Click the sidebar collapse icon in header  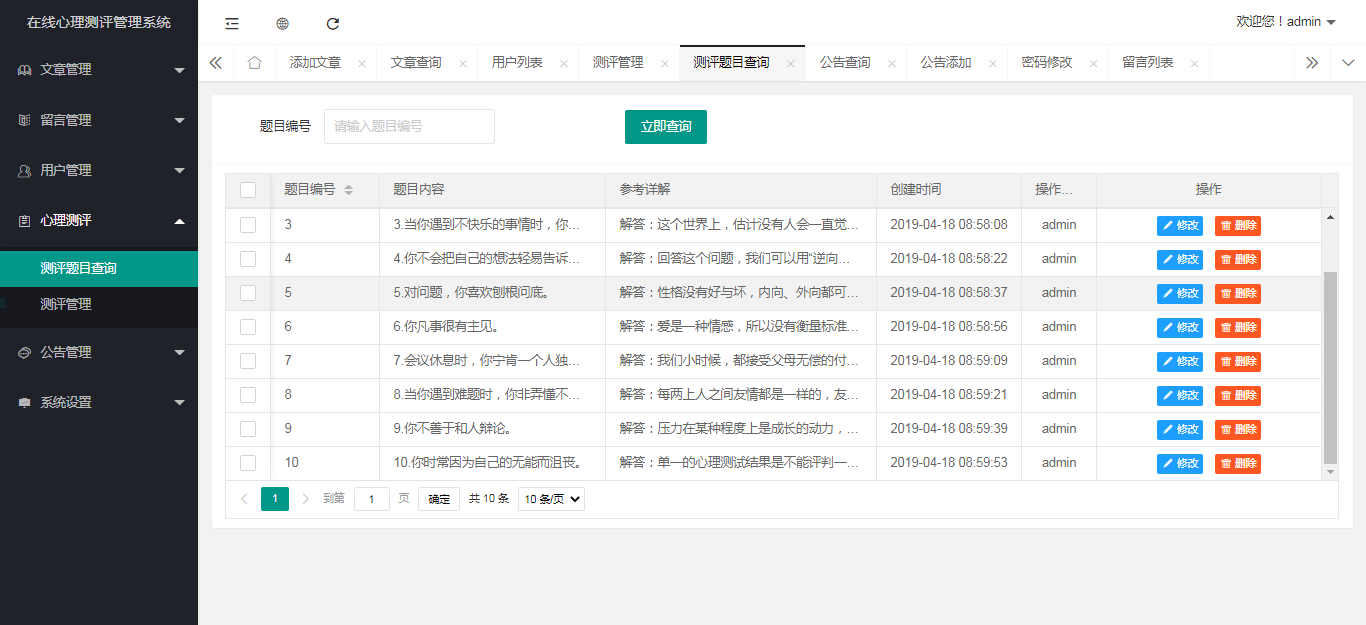232,23
